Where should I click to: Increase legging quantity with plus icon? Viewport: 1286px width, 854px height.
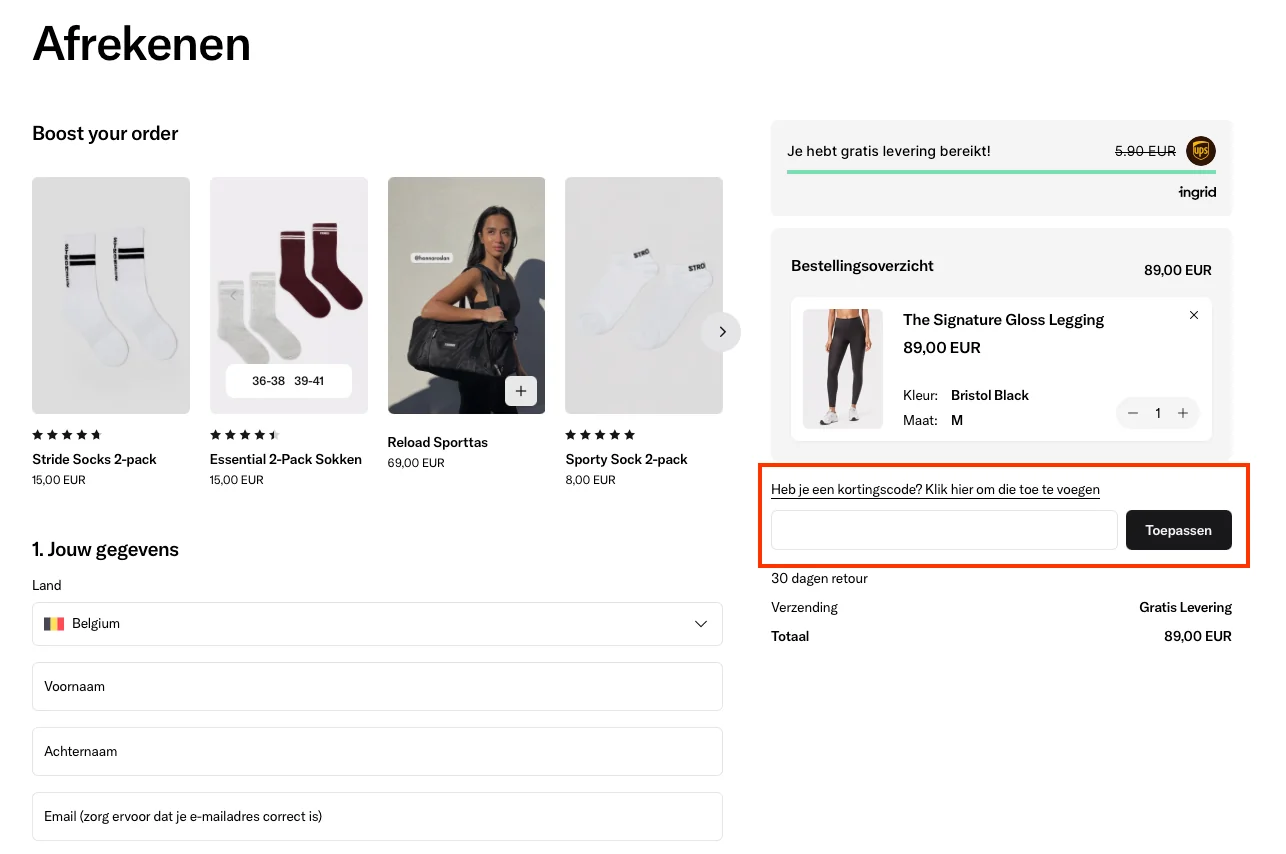1183,413
